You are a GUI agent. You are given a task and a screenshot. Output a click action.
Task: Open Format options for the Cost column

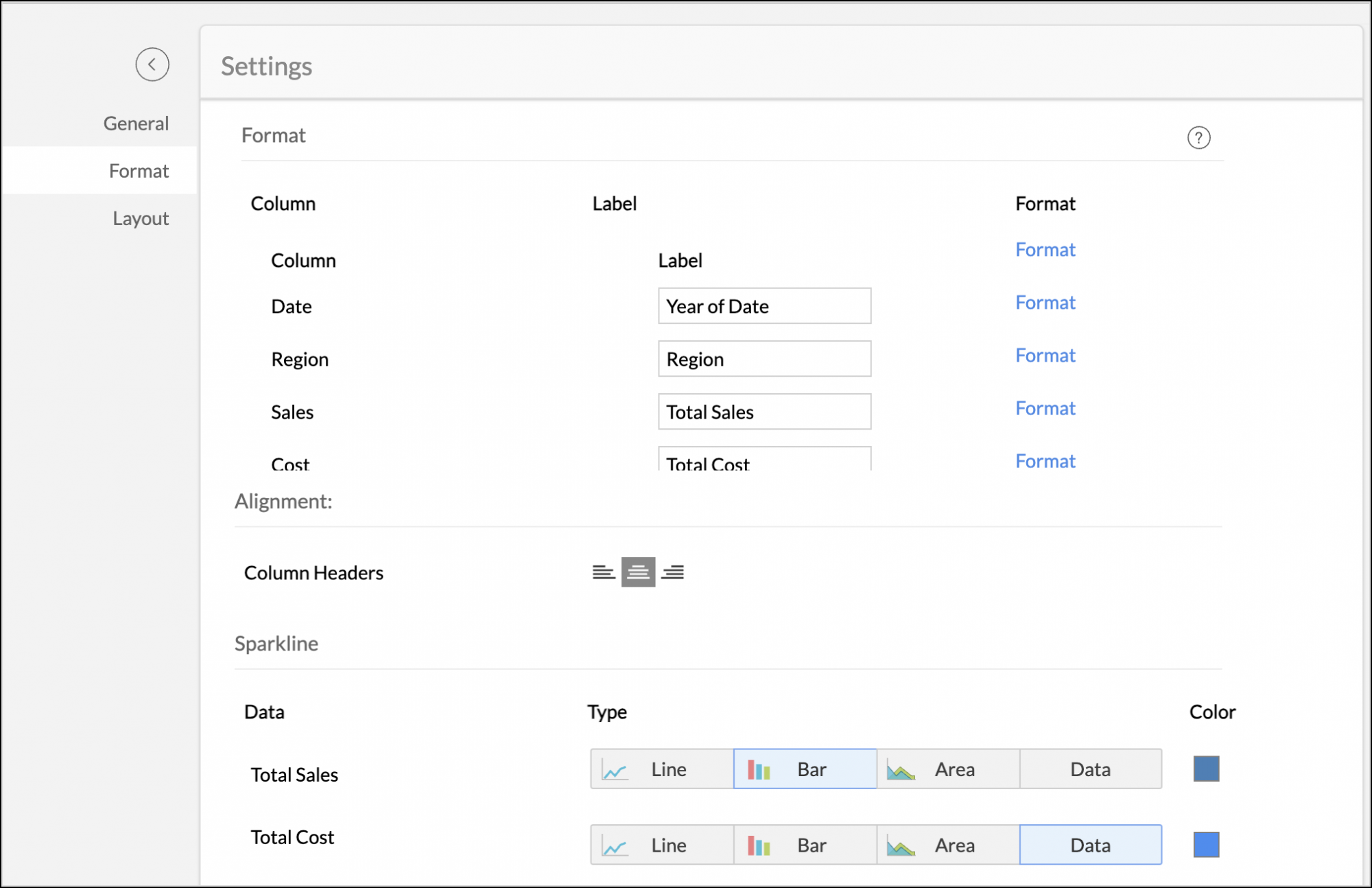(x=1045, y=460)
